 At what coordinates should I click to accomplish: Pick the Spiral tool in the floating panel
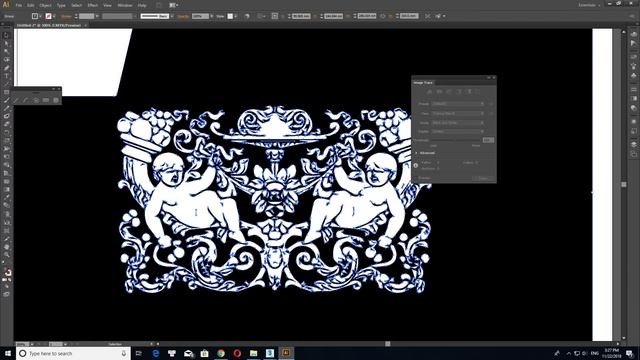(x=36, y=100)
